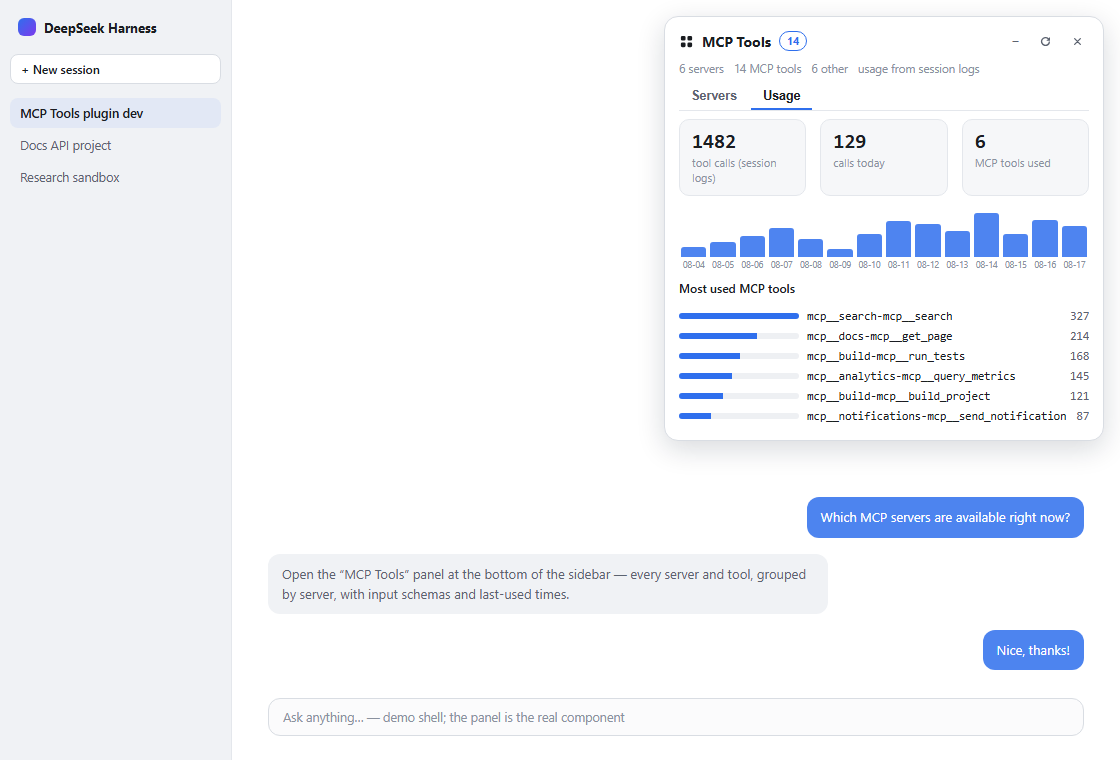1120x760 pixels.
Task: Click the mcp__notifications-mcp__send_notification tool name
Action: coord(936,416)
